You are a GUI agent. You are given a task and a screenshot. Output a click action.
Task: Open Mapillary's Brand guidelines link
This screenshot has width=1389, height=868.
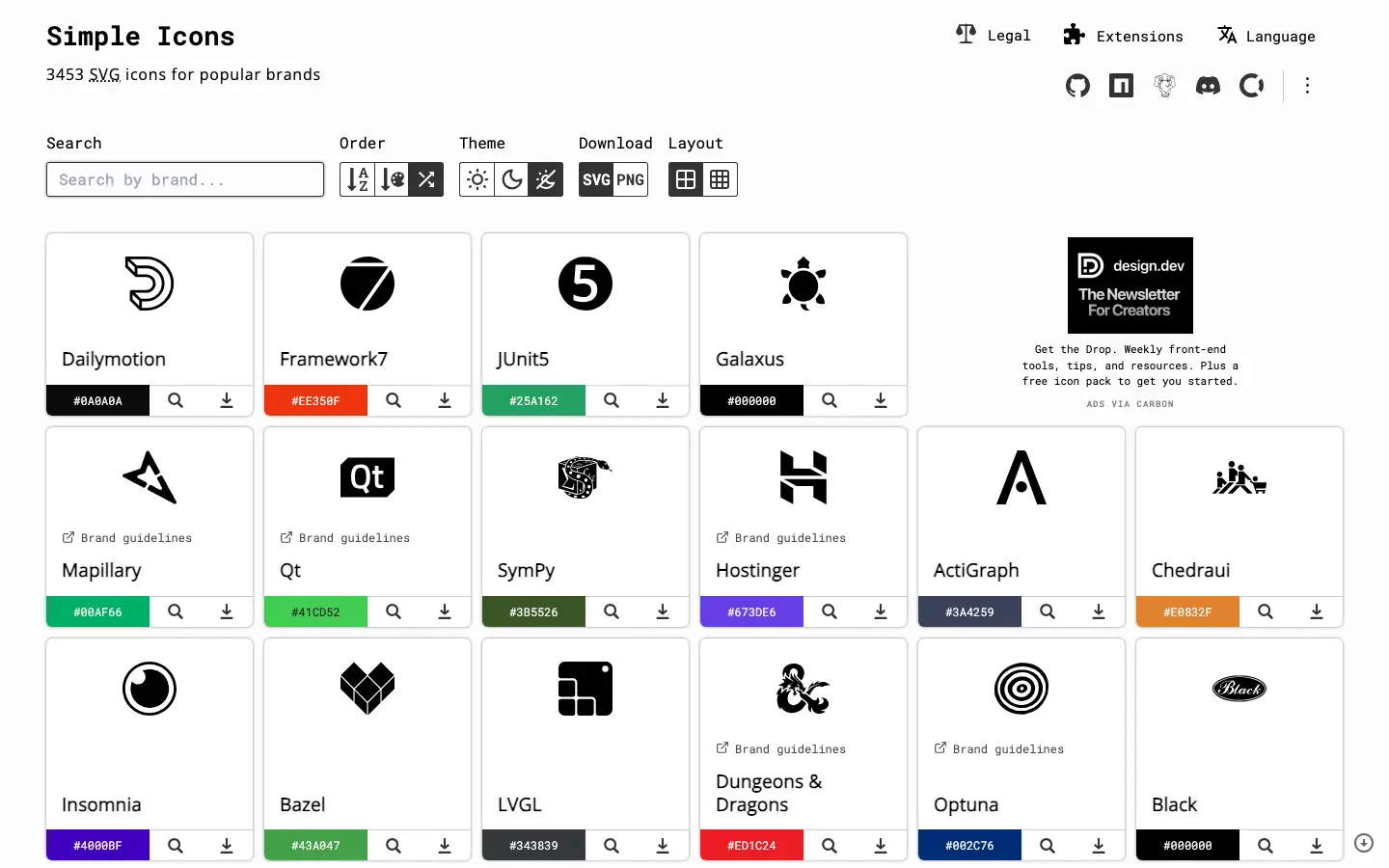click(x=127, y=538)
